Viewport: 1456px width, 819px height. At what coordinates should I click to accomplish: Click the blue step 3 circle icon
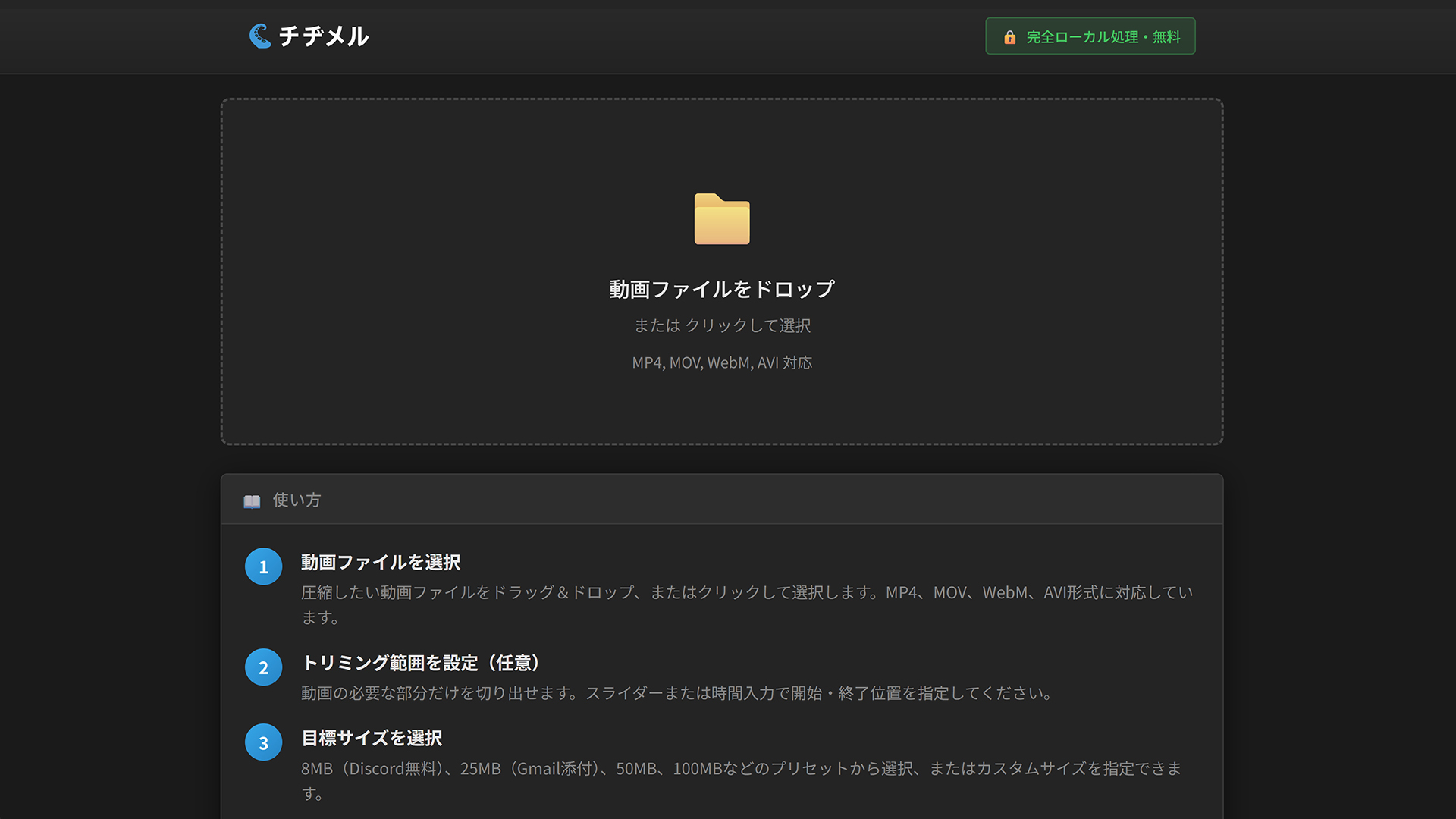(263, 742)
